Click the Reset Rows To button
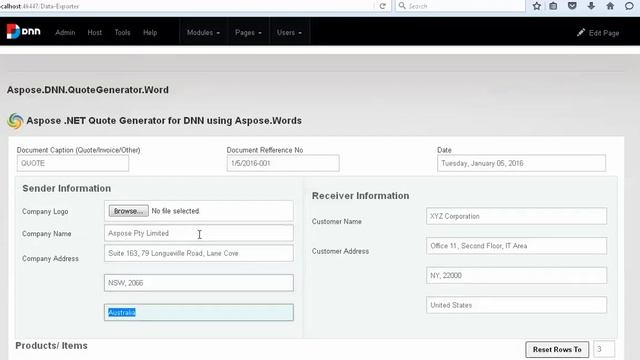640x360 pixels. [557, 349]
